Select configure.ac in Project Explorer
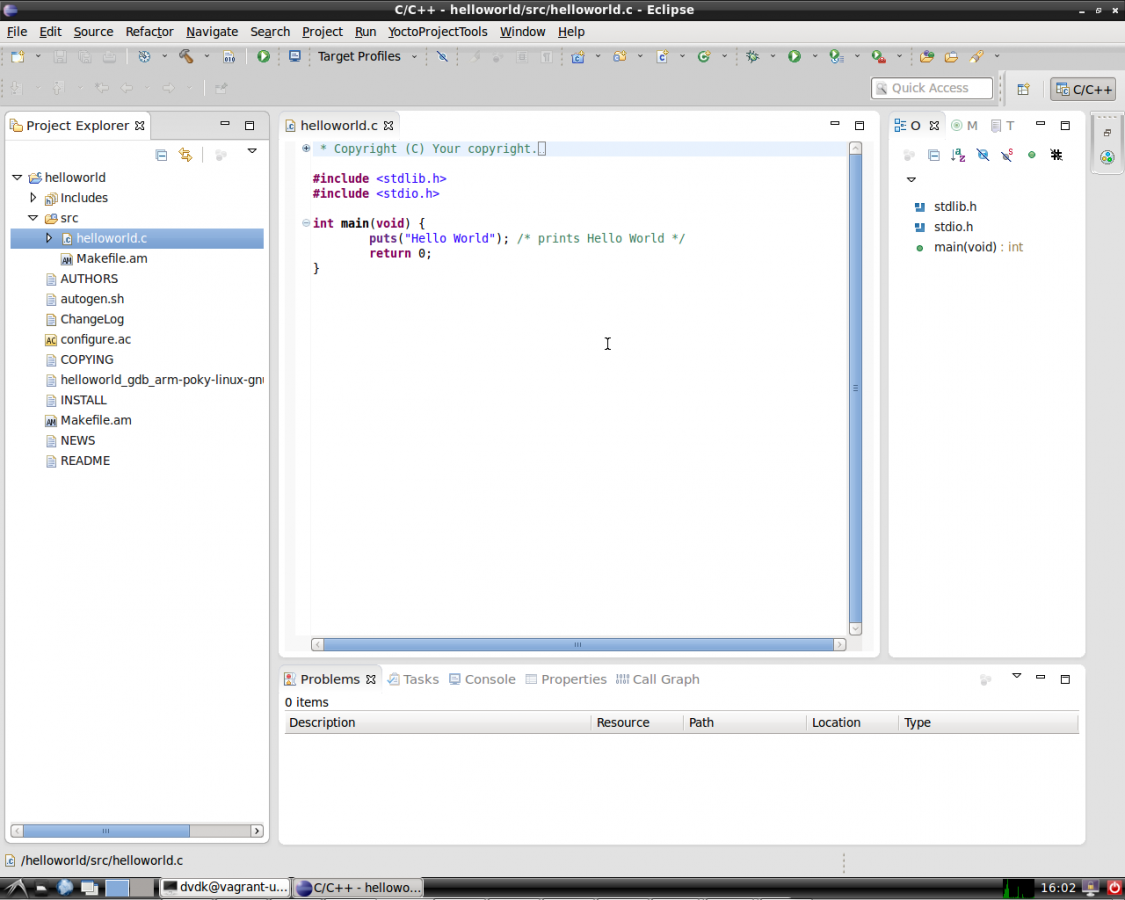This screenshot has height=900, width=1125. [95, 339]
